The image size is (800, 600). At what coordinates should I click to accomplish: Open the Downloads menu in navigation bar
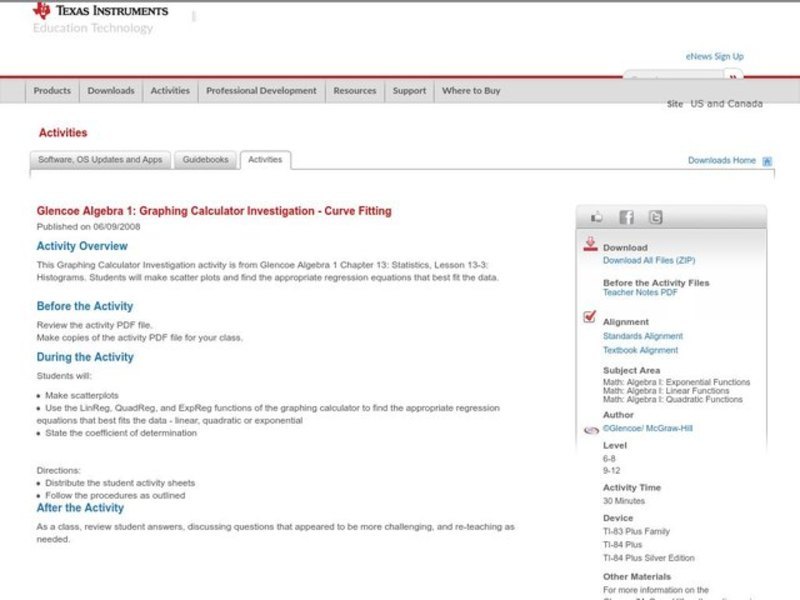[110, 91]
